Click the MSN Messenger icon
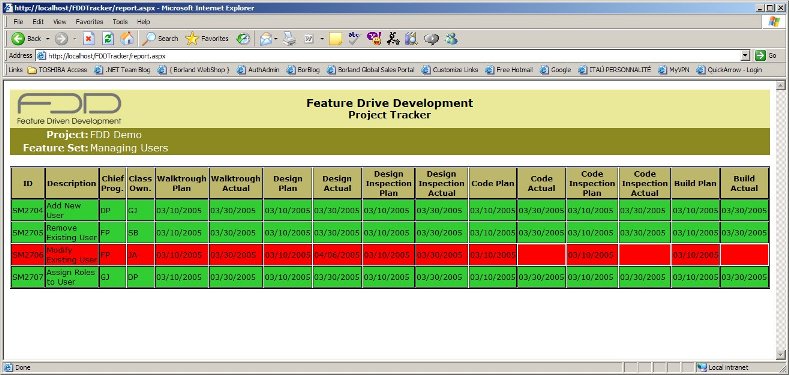This screenshot has height=375, width=789. click(x=451, y=38)
